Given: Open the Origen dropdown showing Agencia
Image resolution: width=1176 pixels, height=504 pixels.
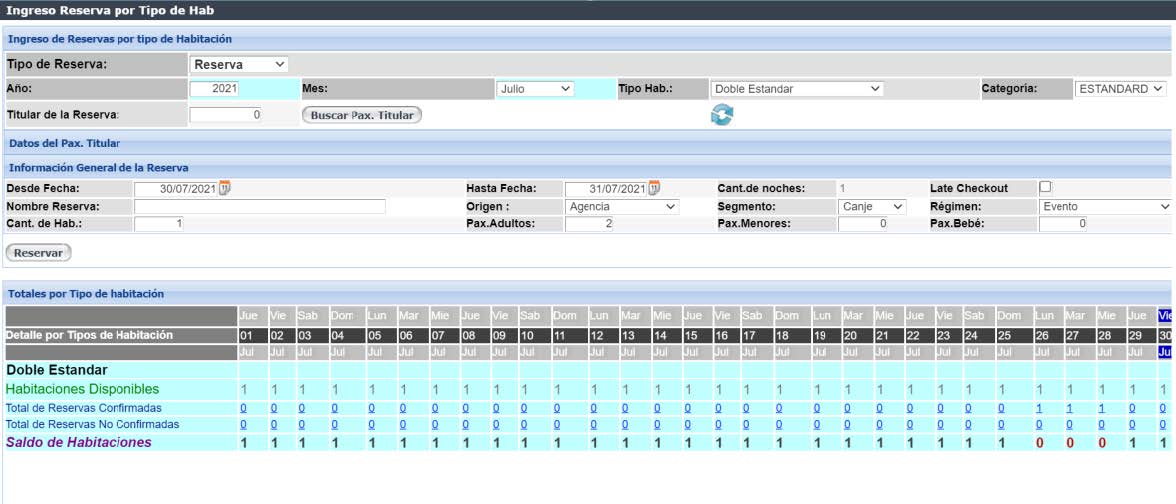Looking at the screenshot, I should (x=621, y=206).
